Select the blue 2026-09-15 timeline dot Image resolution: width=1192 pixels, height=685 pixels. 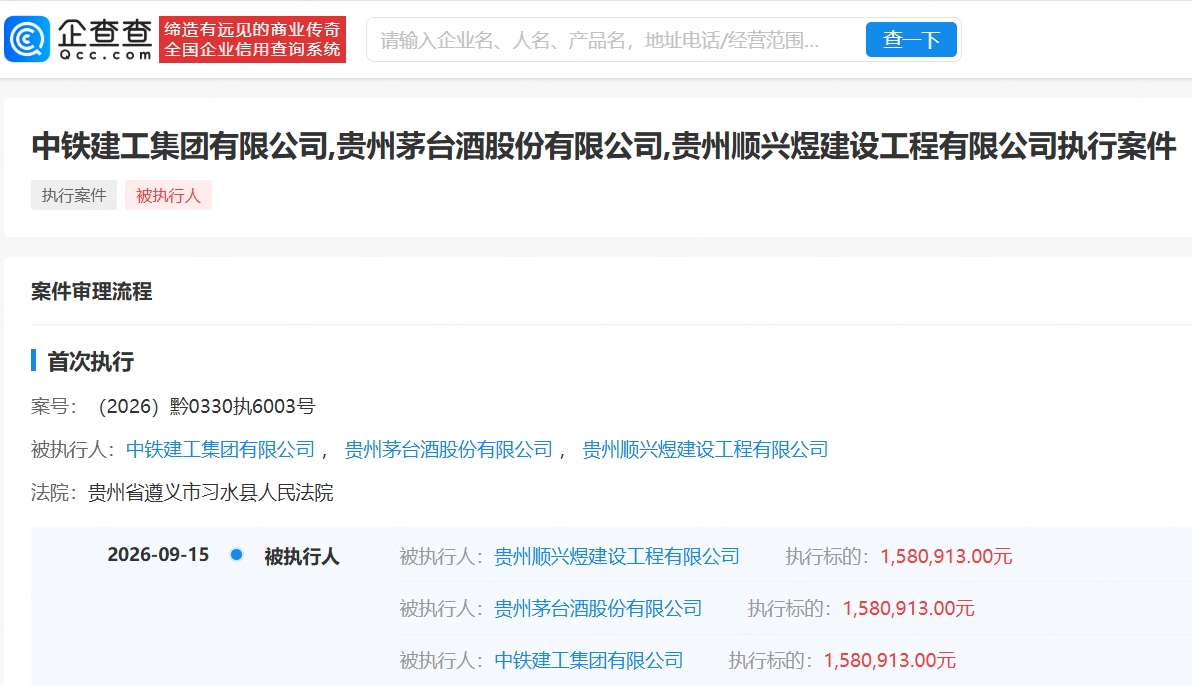click(236, 555)
